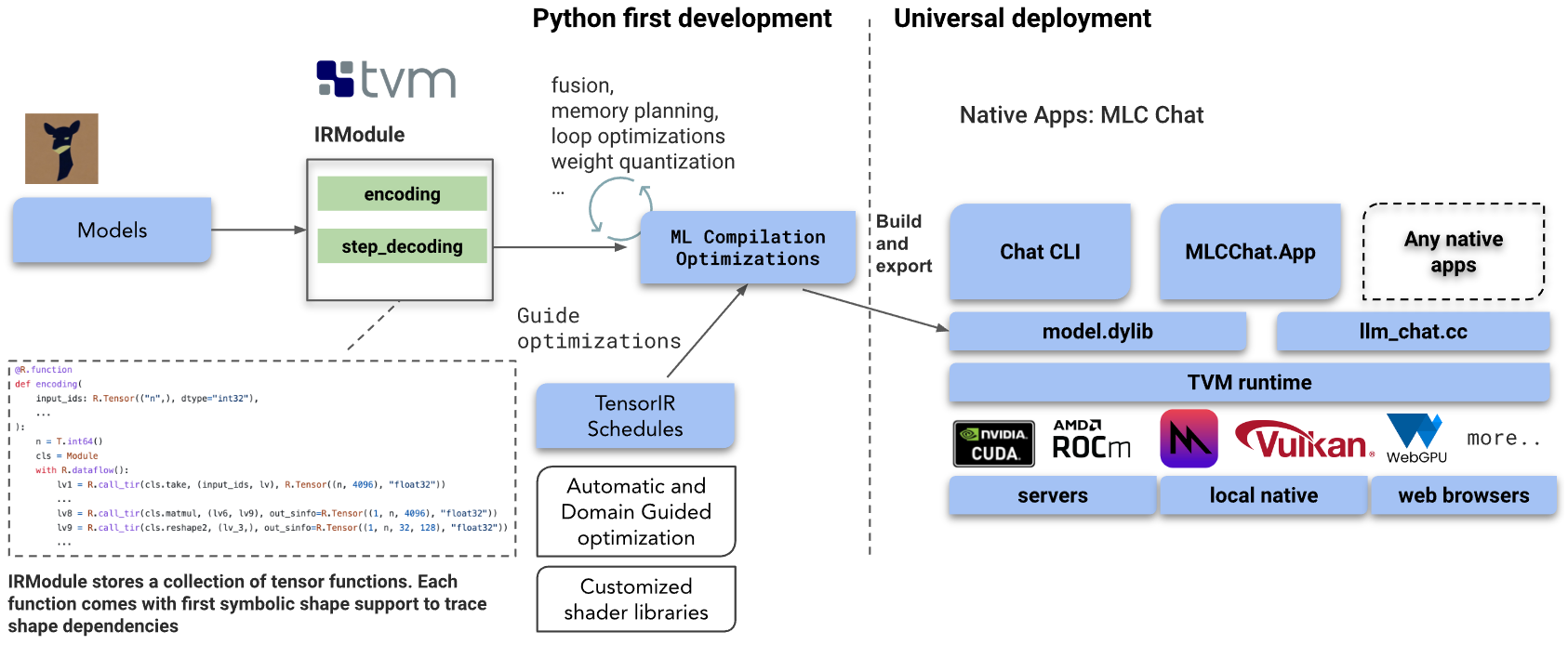Click the model.dylib bar
Viewport: 1568px width, 645px height.
1097,332
